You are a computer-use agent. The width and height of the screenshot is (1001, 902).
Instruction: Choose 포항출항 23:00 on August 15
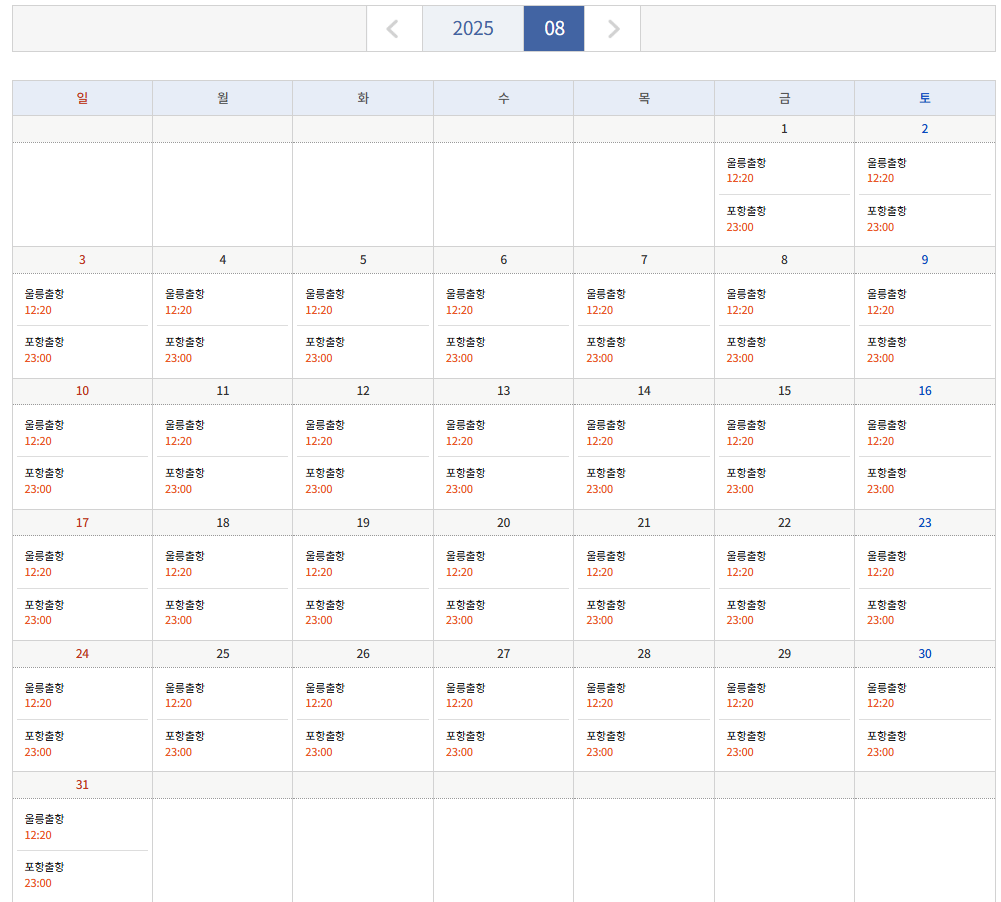(x=746, y=481)
